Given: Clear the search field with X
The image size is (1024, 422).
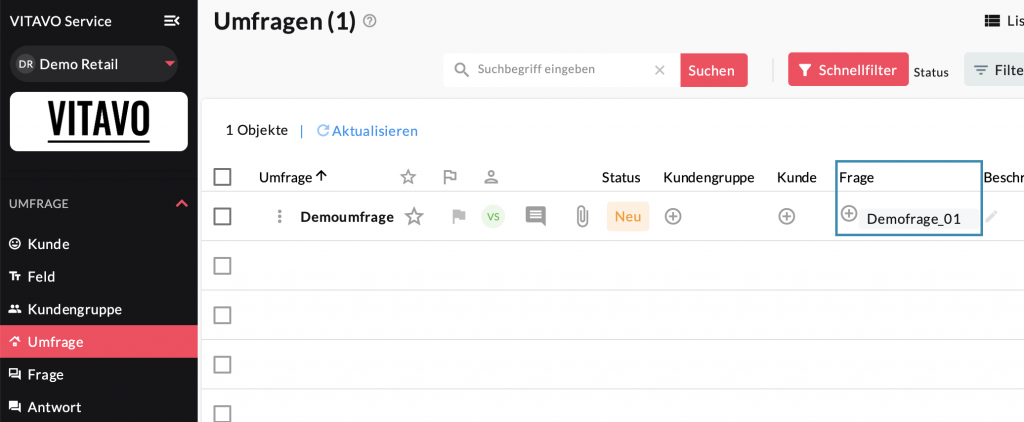Looking at the screenshot, I should [x=659, y=70].
